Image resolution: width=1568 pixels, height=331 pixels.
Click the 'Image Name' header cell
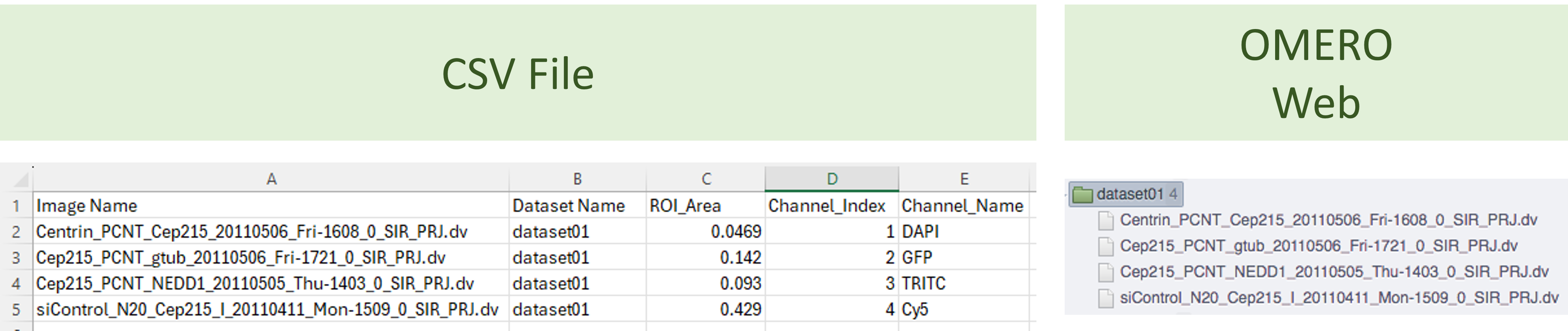click(x=271, y=206)
